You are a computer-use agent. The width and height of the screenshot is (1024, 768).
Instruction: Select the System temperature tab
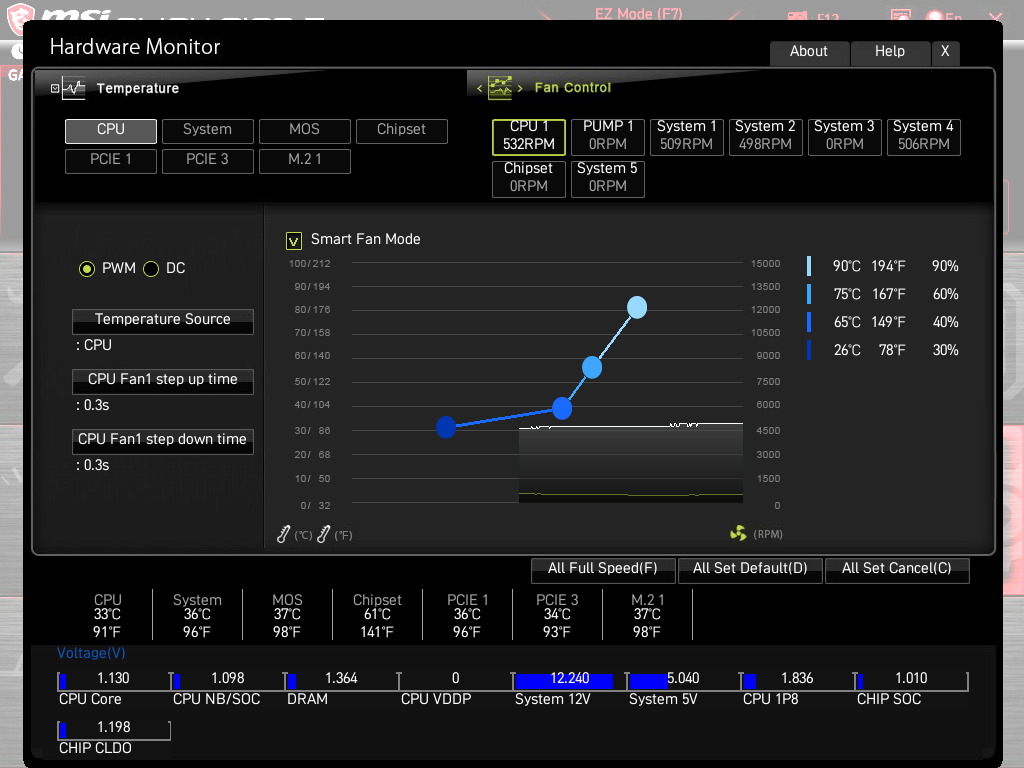[x=208, y=131]
